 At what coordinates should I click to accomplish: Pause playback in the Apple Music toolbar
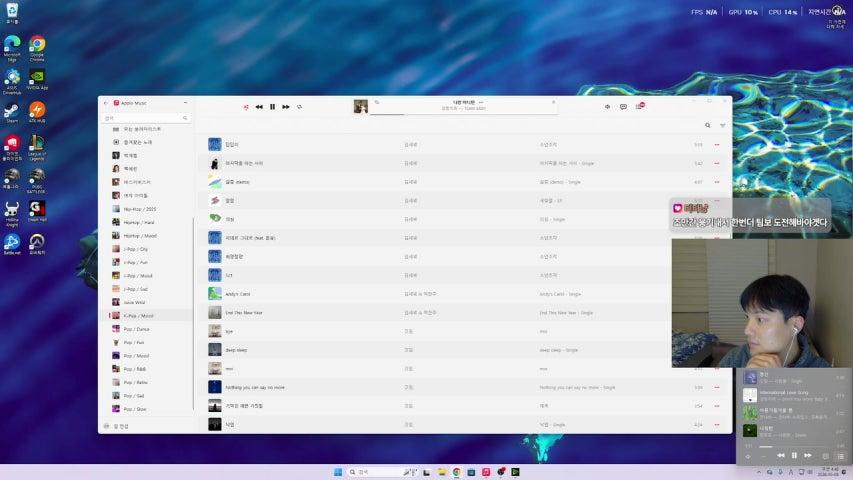[272, 106]
